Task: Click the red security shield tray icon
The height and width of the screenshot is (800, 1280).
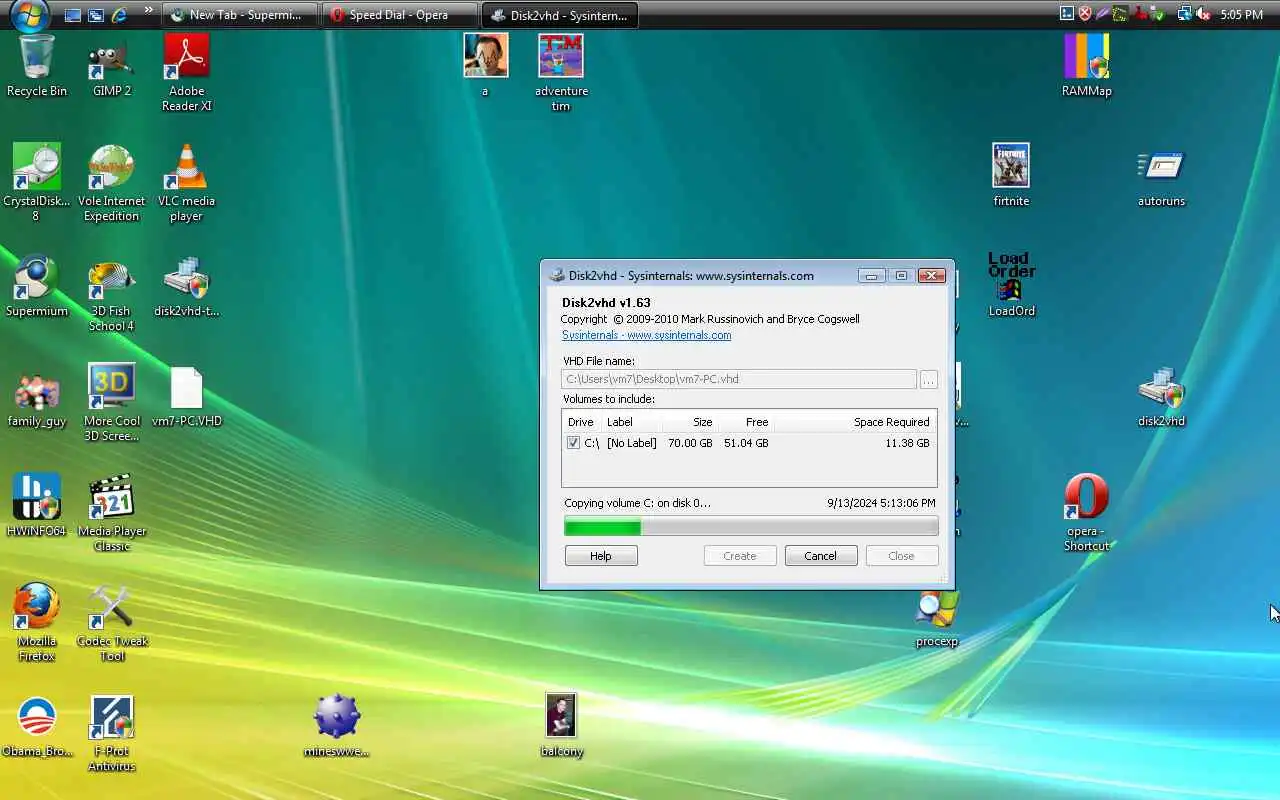Action: [x=1085, y=14]
